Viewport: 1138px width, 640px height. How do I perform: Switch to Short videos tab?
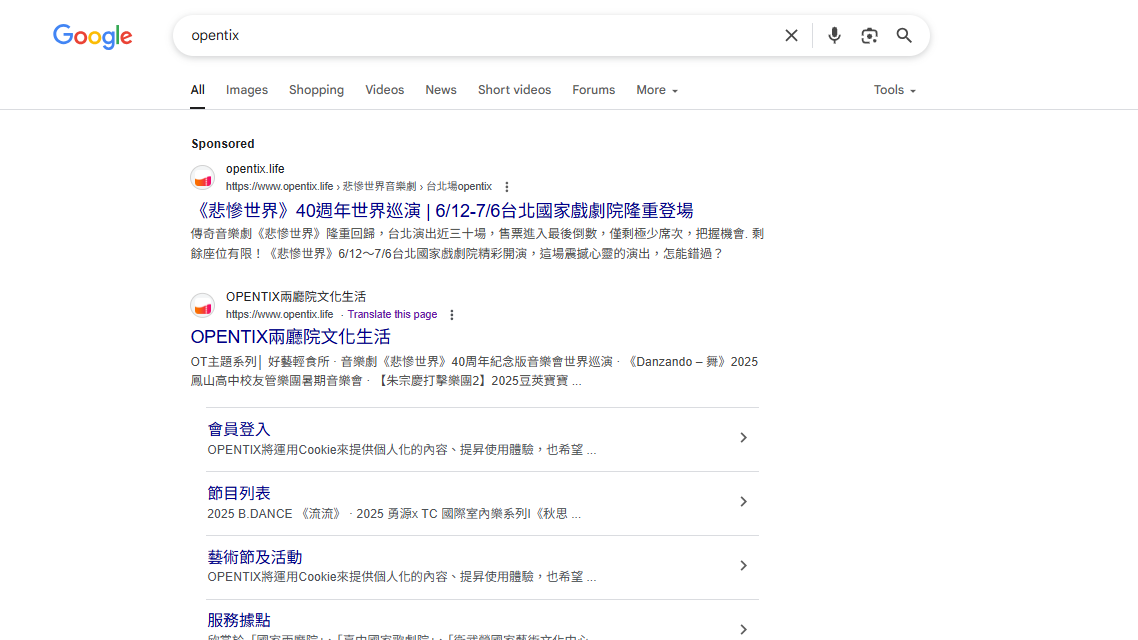pyautogui.click(x=515, y=90)
